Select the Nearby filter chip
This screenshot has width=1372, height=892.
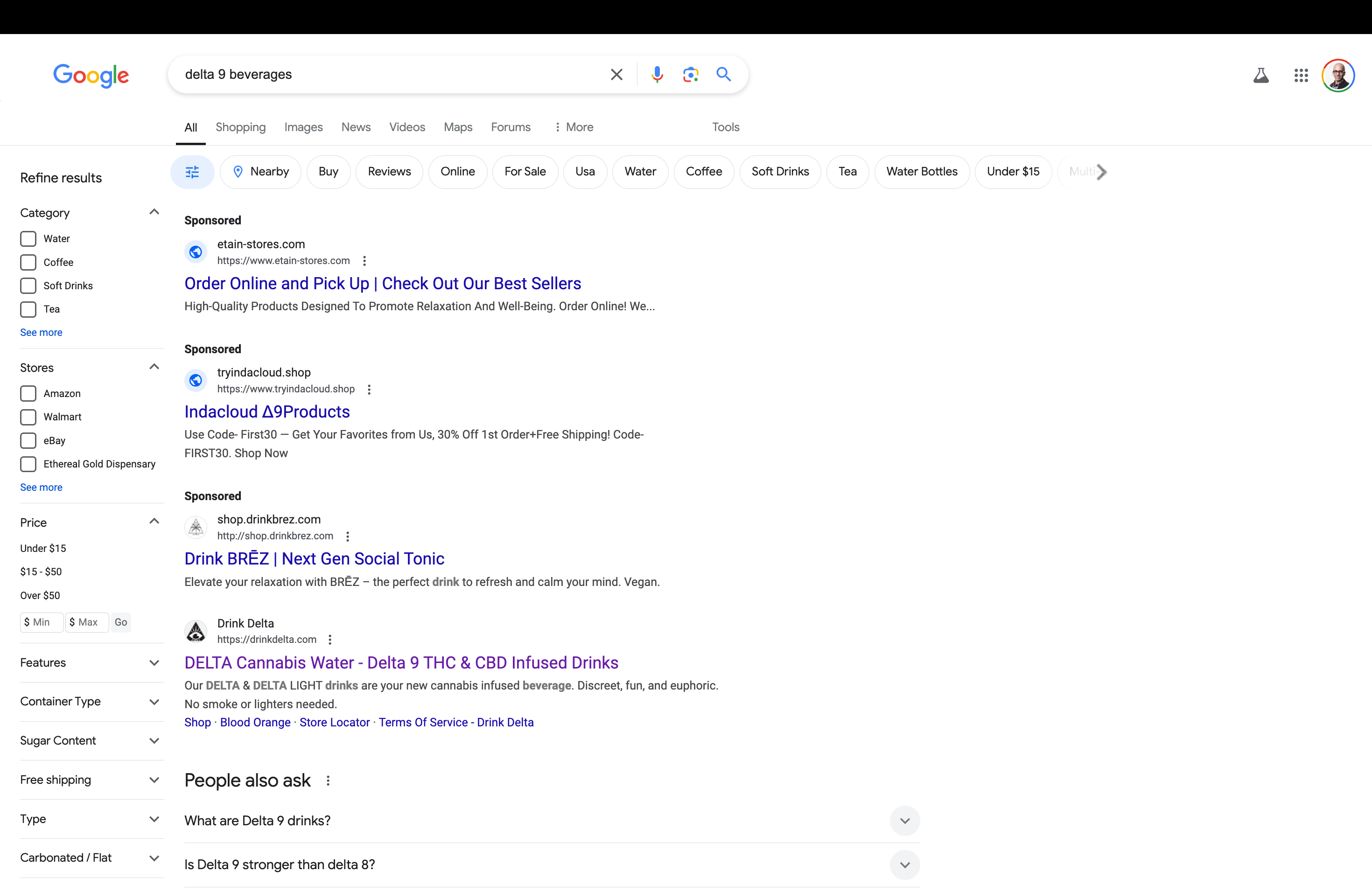(260, 172)
